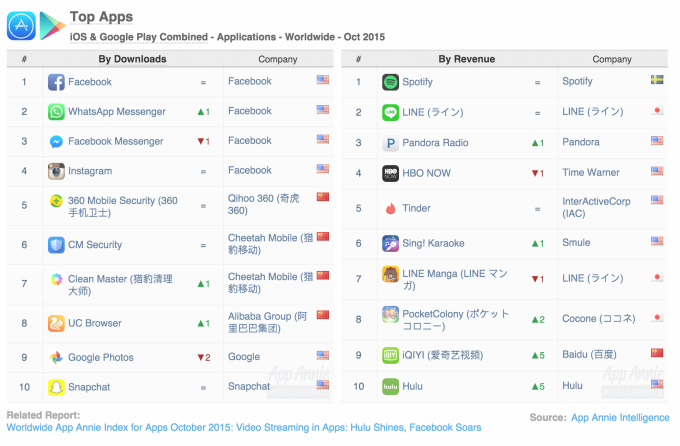Open the Qihoo 360 company link
Image resolution: width=680 pixels, height=446 pixels.
click(263, 204)
